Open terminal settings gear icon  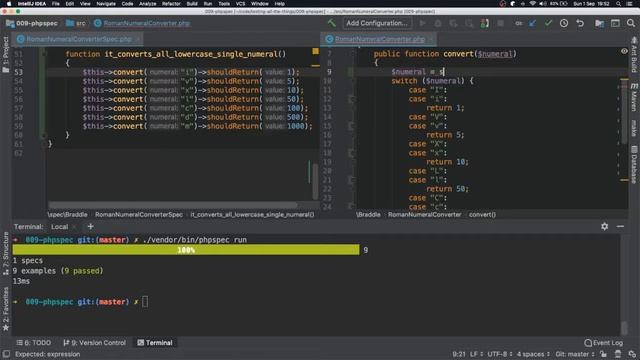pyautogui.click(x=604, y=226)
